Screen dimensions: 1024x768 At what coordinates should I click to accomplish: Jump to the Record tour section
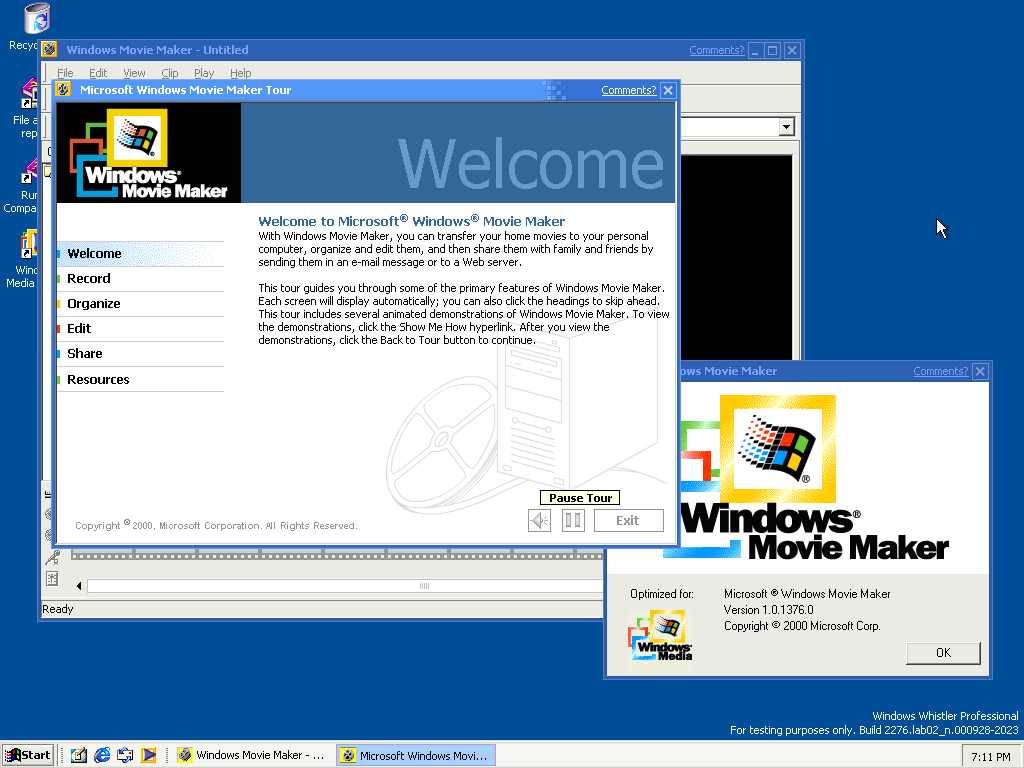(140, 279)
